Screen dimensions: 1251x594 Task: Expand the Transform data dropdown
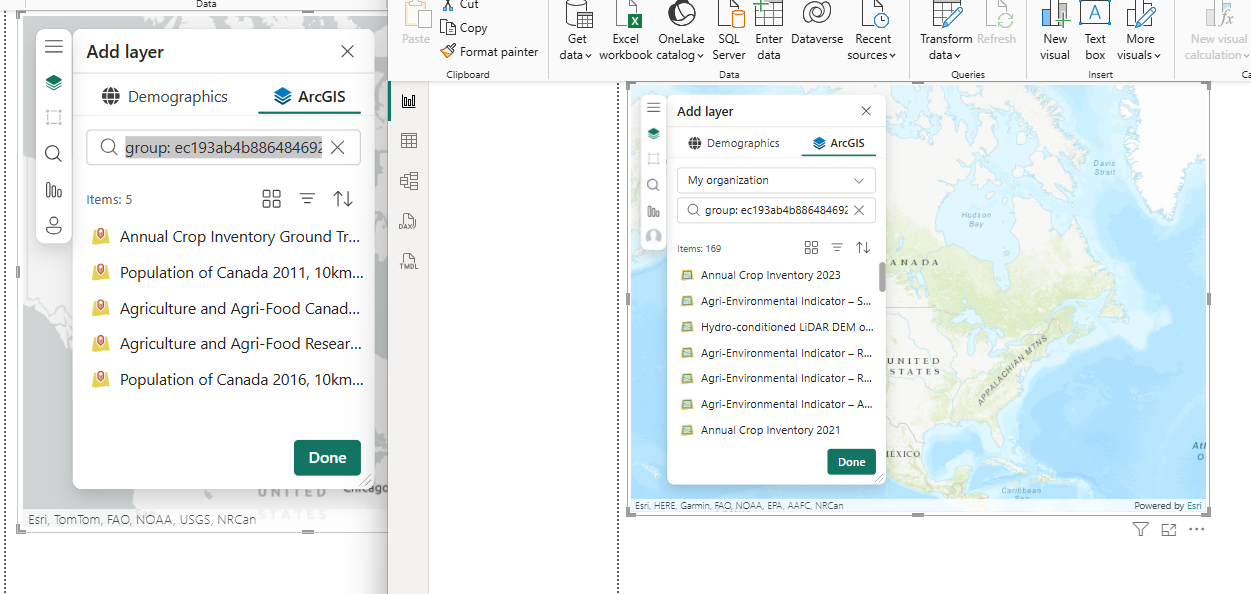click(x=945, y=55)
